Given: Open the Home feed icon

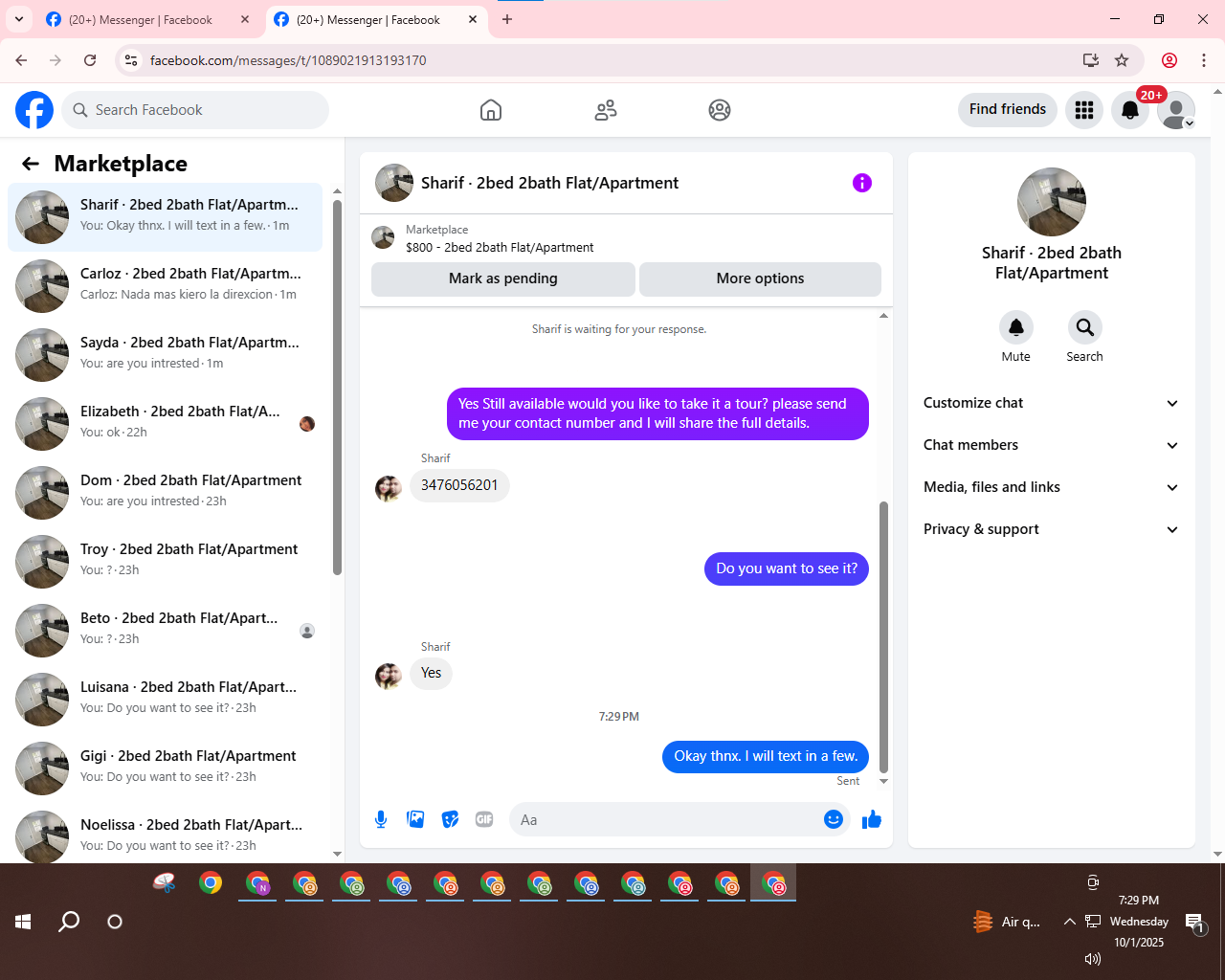Looking at the screenshot, I should 491,110.
